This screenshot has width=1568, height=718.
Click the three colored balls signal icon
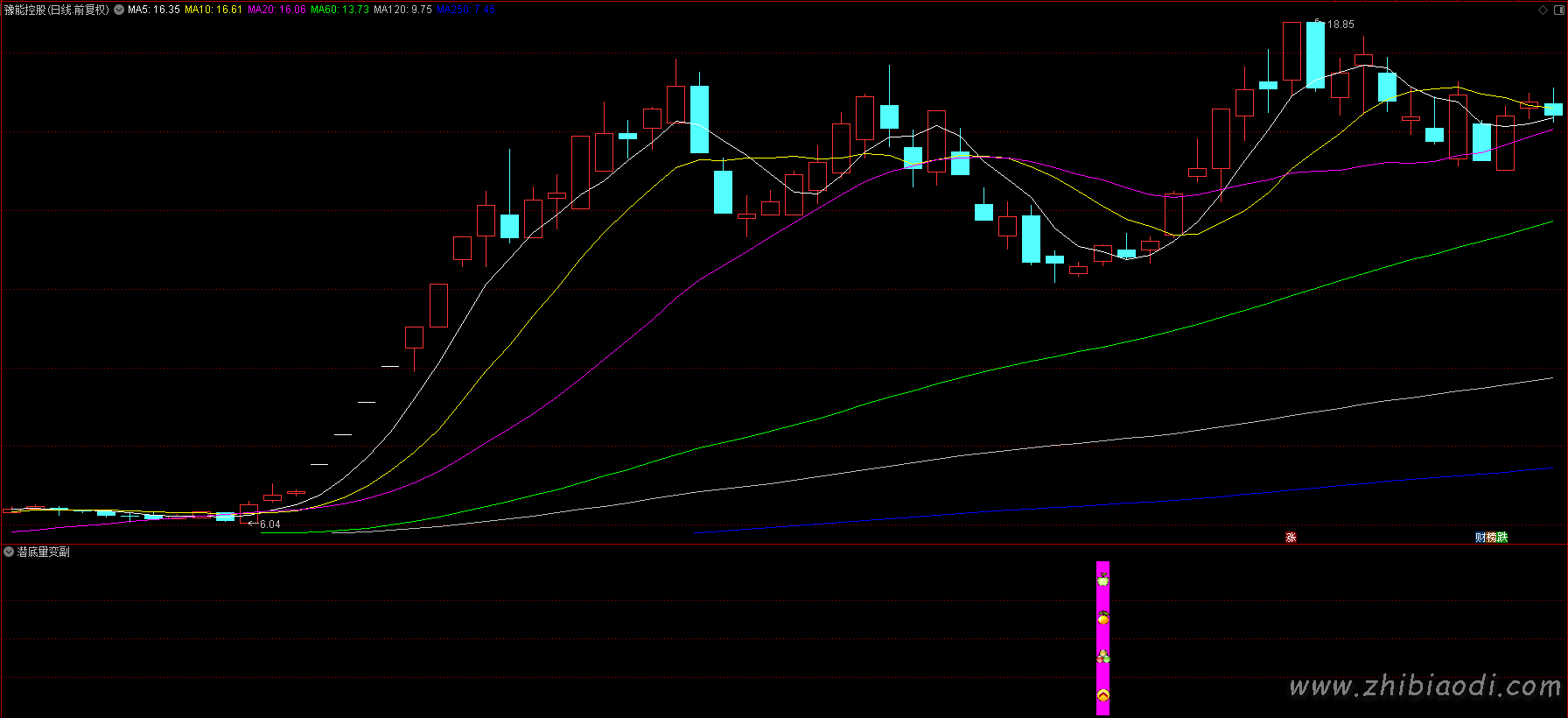(x=1102, y=656)
